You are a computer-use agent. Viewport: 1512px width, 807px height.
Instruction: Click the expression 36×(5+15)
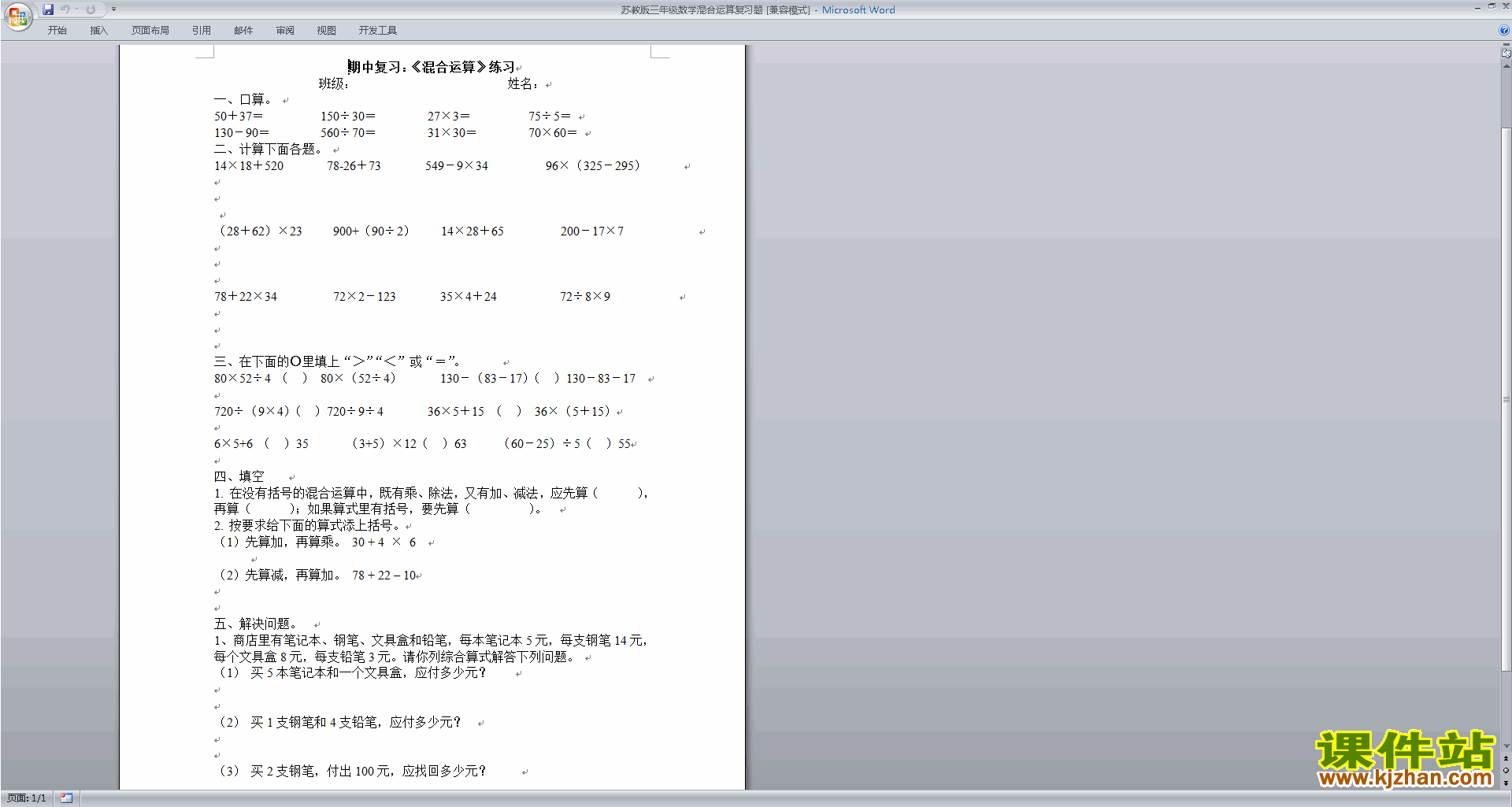pos(573,411)
